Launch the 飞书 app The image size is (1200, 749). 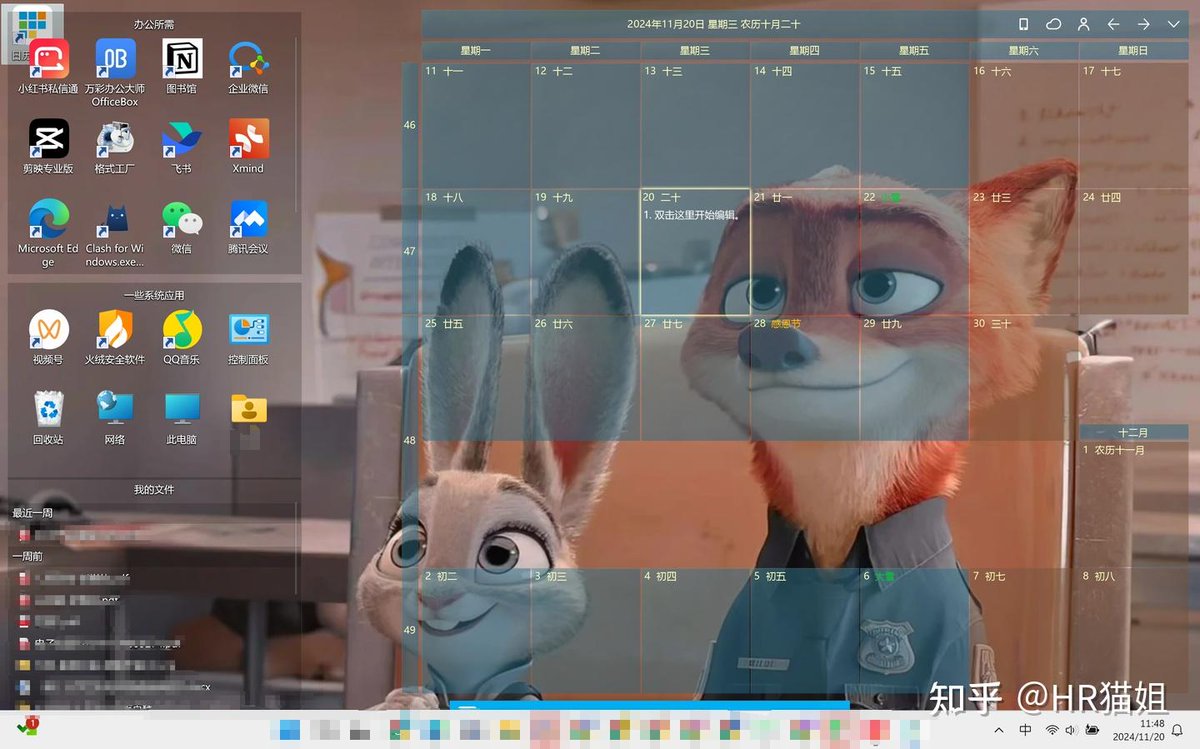(x=181, y=147)
